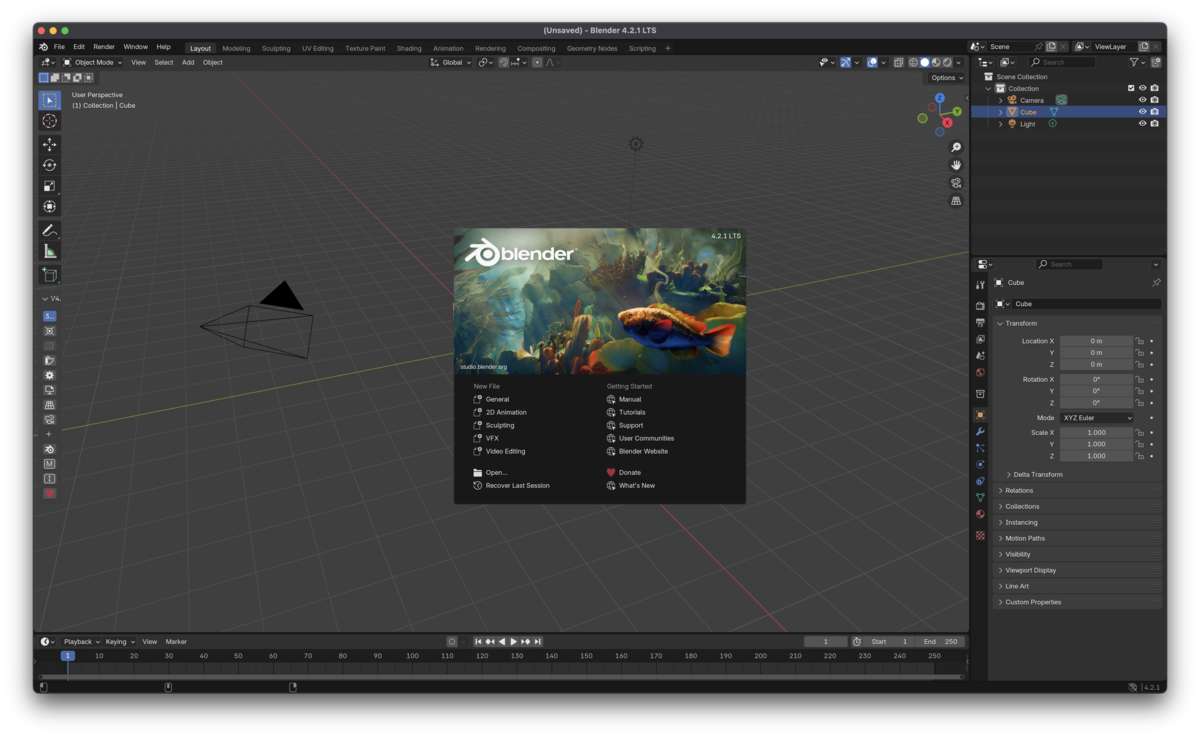Click the End frame 250 field
The width and height of the screenshot is (1200, 737).
940,642
